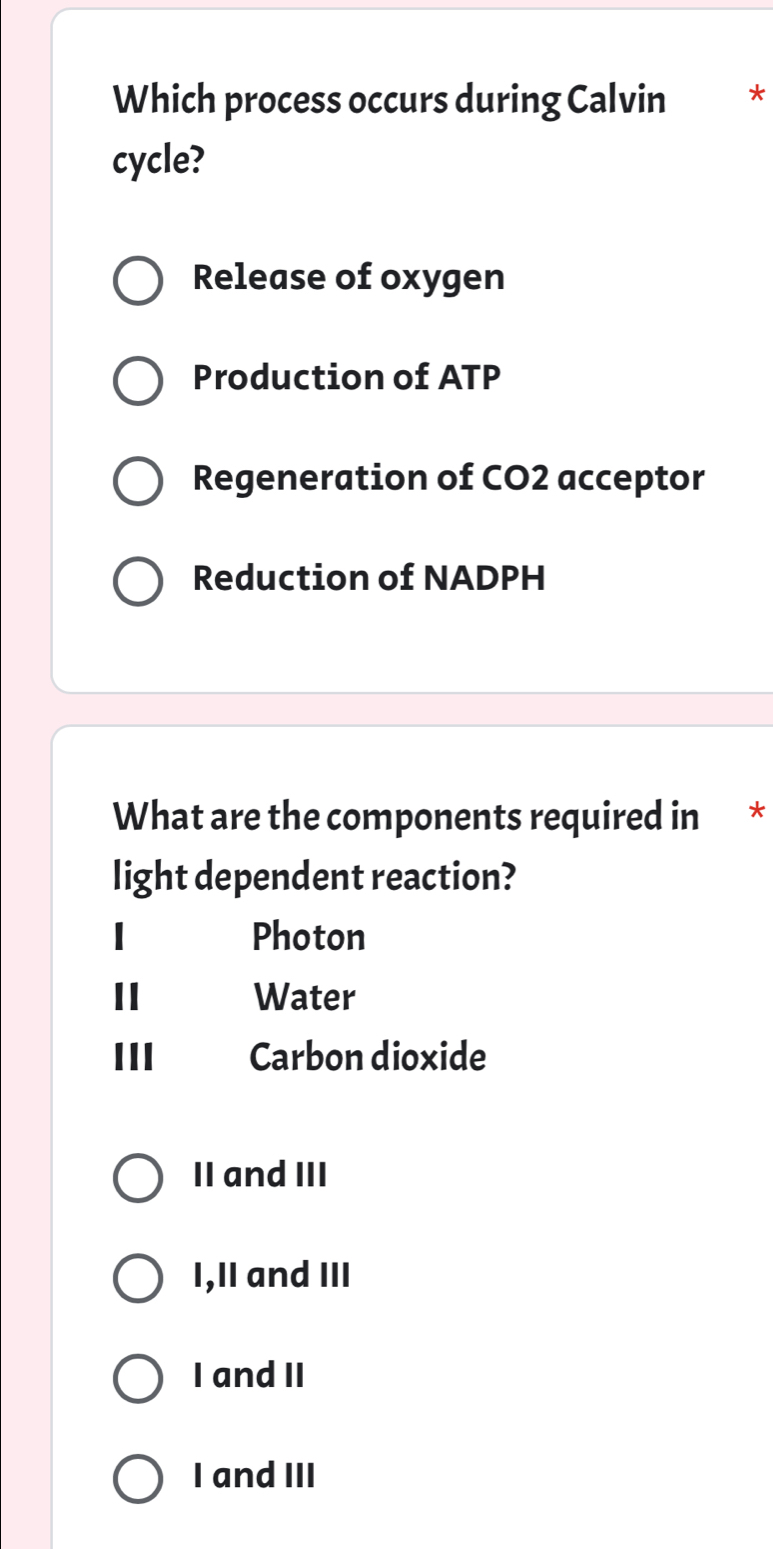The width and height of the screenshot is (773, 1549).
Task: Choose "Regeneration of CO2 acceptor" as answer
Action: pyautogui.click(x=140, y=479)
